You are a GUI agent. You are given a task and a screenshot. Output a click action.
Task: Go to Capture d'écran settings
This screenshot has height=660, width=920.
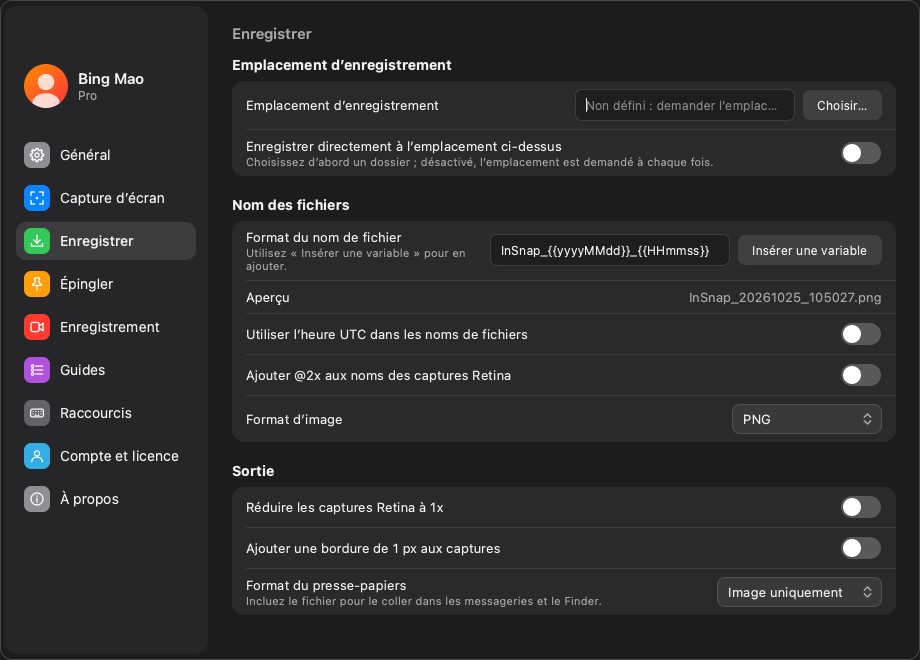tap(112, 198)
